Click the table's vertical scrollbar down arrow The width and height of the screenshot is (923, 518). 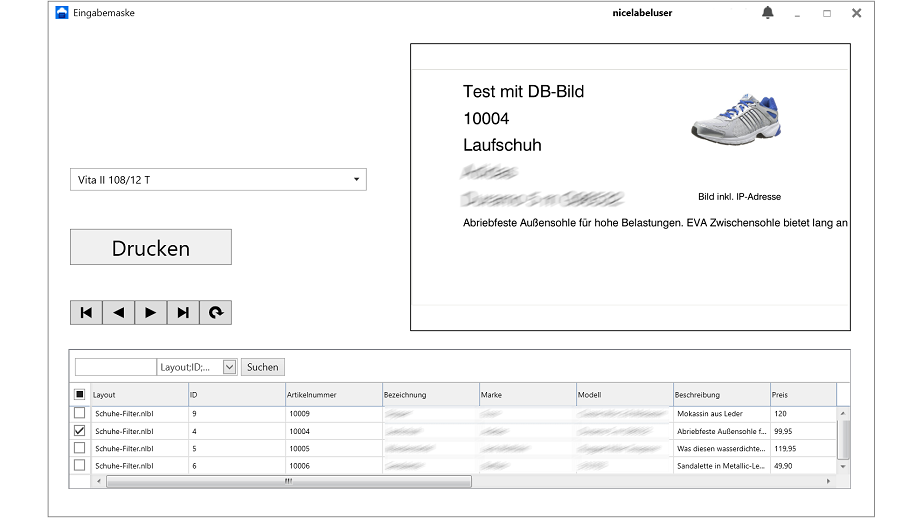842,466
